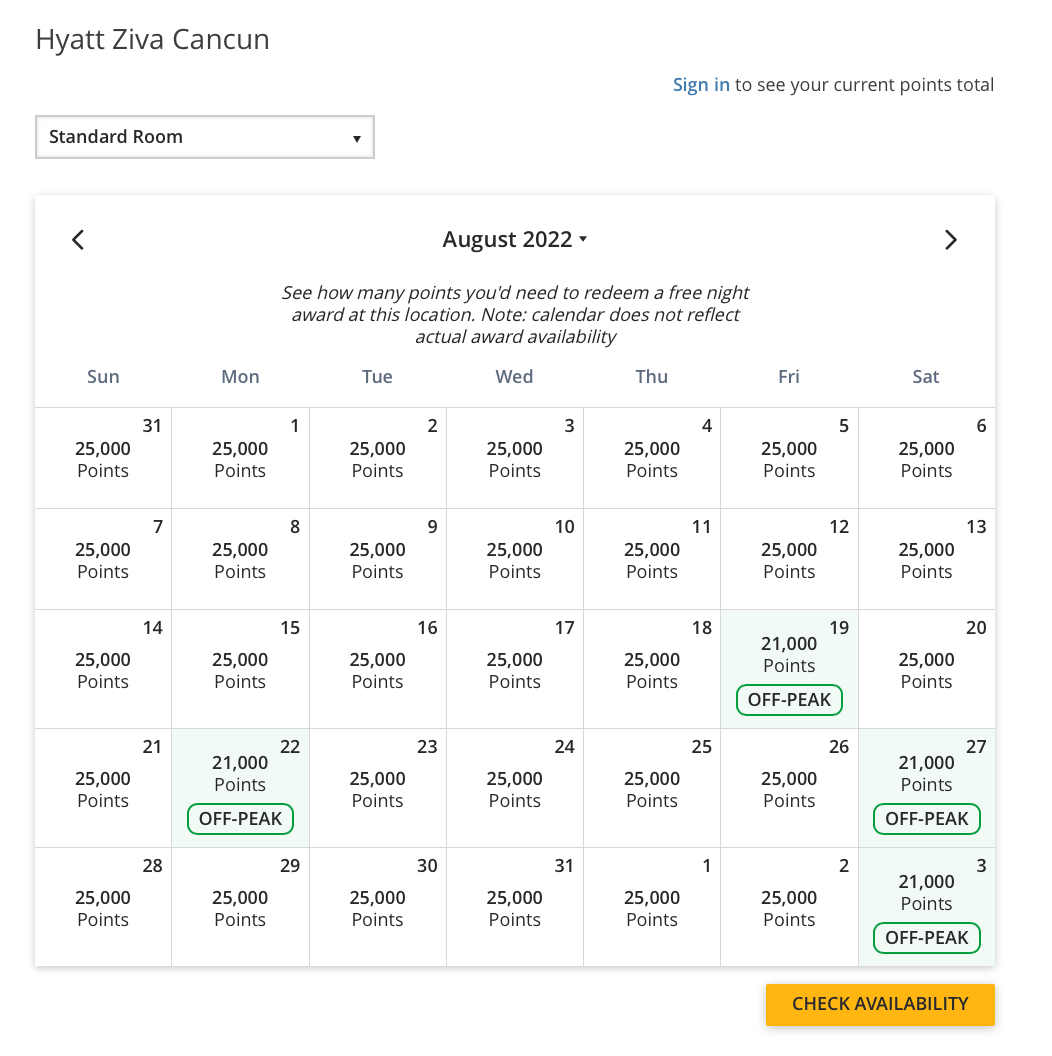Open the Standard Room type dropdown
The height and width of the screenshot is (1056, 1052).
point(204,138)
